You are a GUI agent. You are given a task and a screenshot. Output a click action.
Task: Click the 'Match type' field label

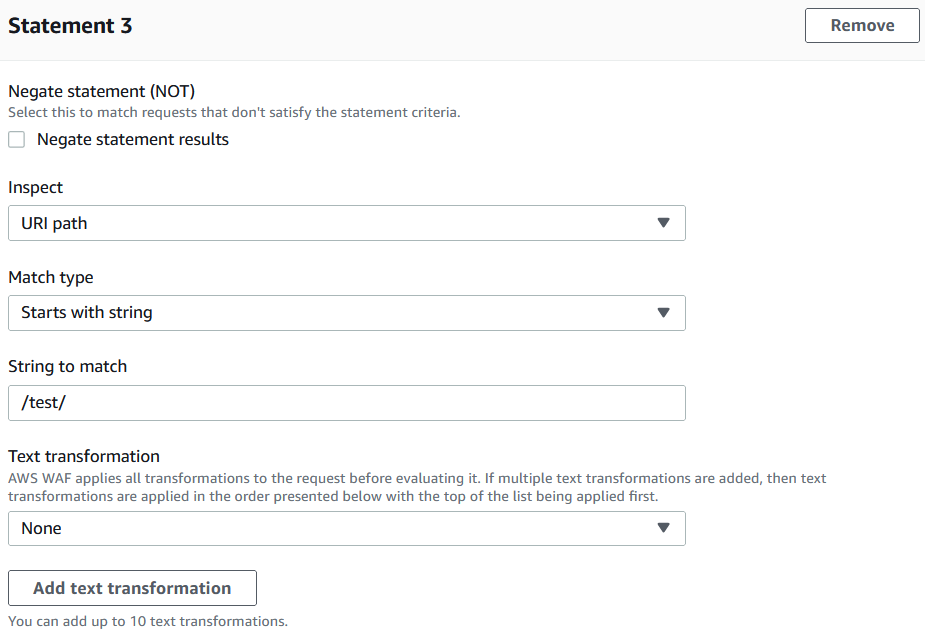(51, 277)
